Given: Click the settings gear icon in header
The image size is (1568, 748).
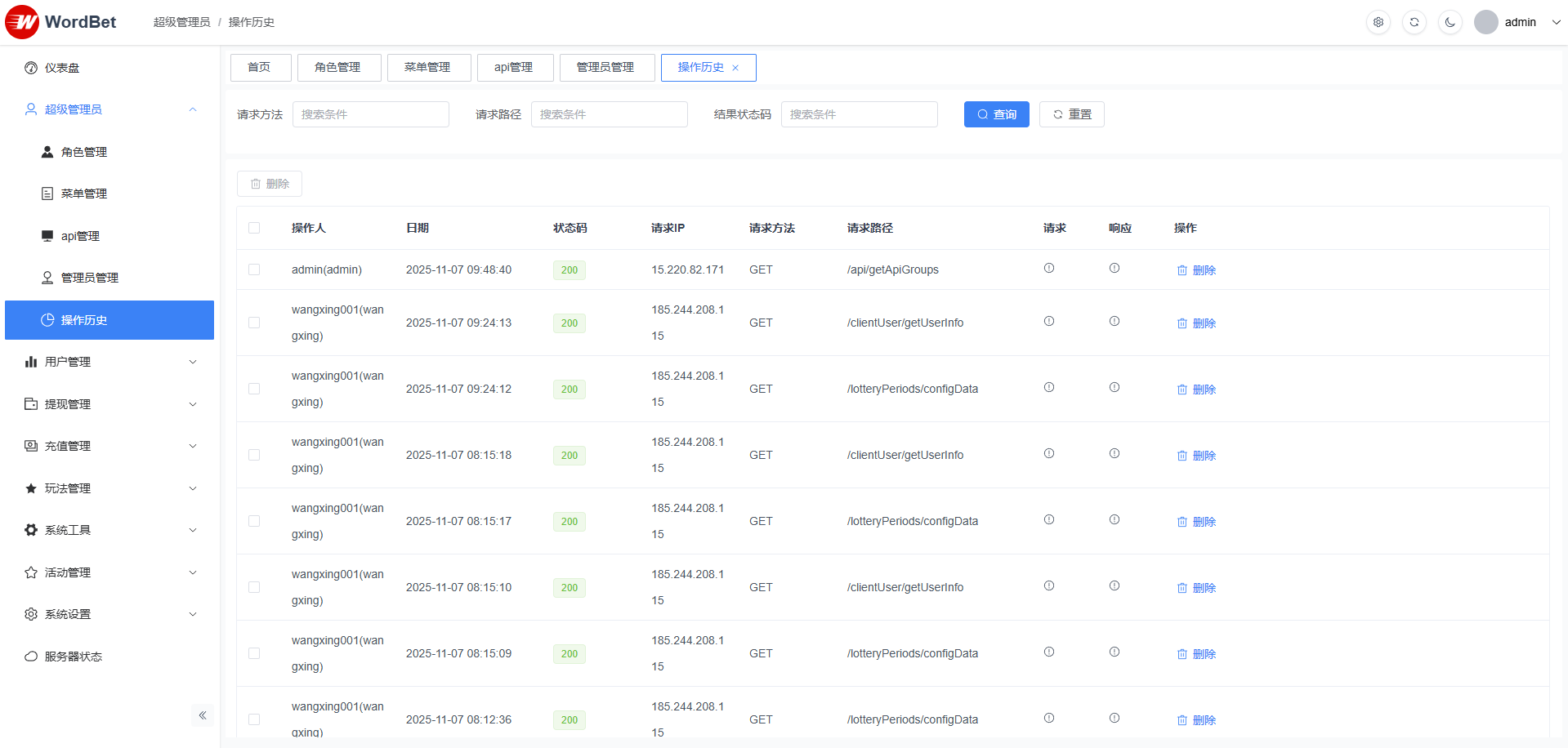Looking at the screenshot, I should (x=1378, y=22).
